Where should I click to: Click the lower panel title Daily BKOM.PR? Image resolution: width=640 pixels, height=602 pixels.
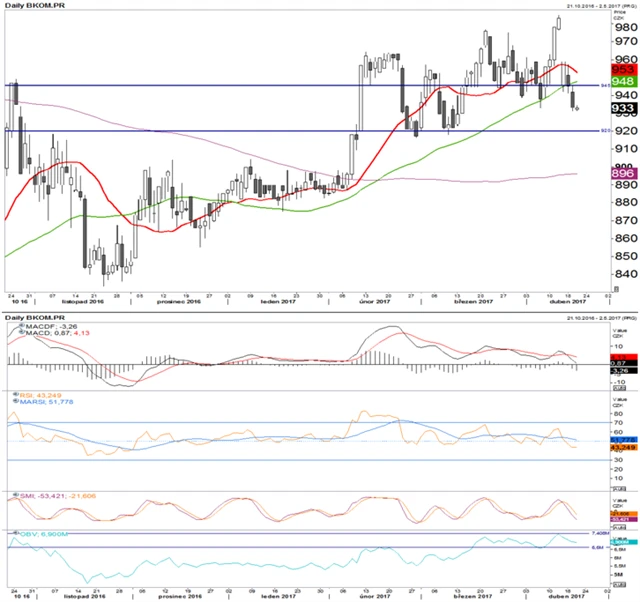click(x=32, y=316)
